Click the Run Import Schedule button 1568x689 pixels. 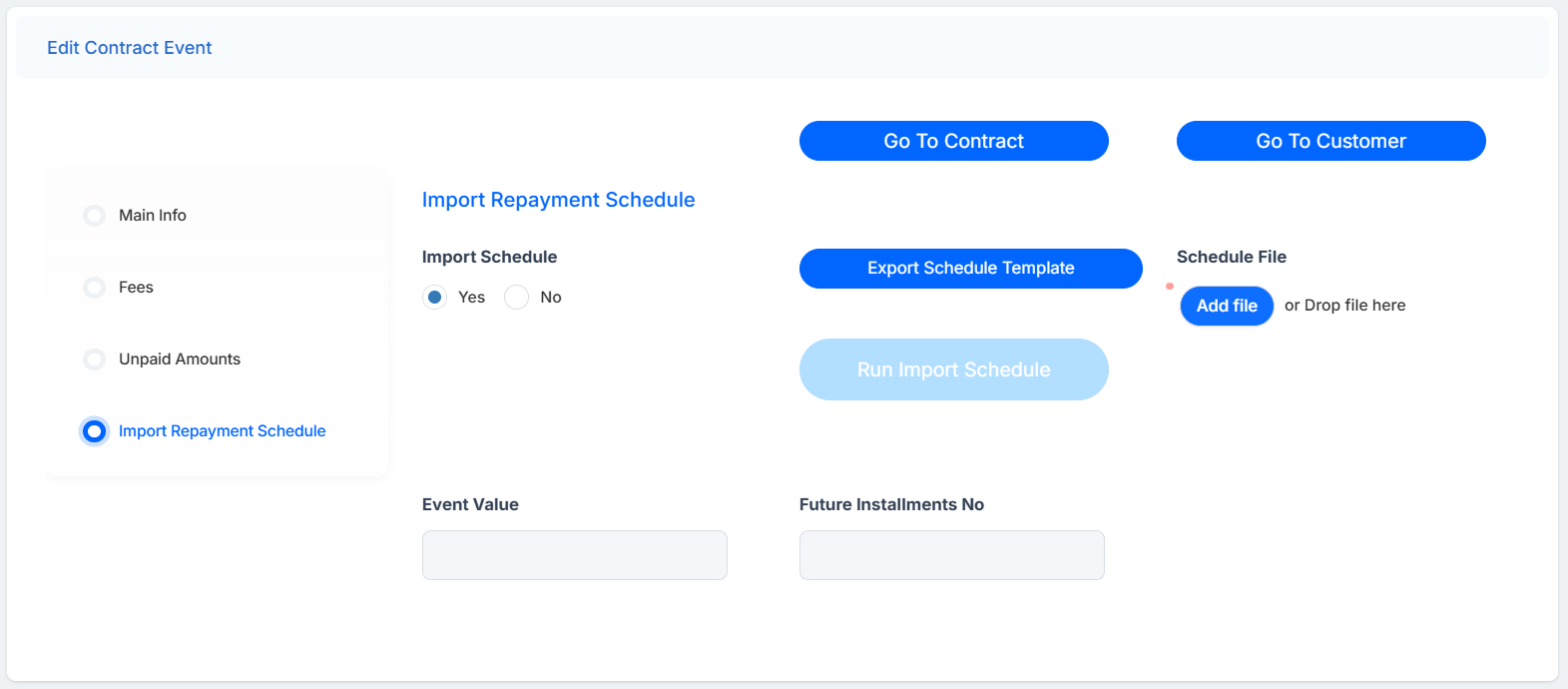[x=954, y=369]
